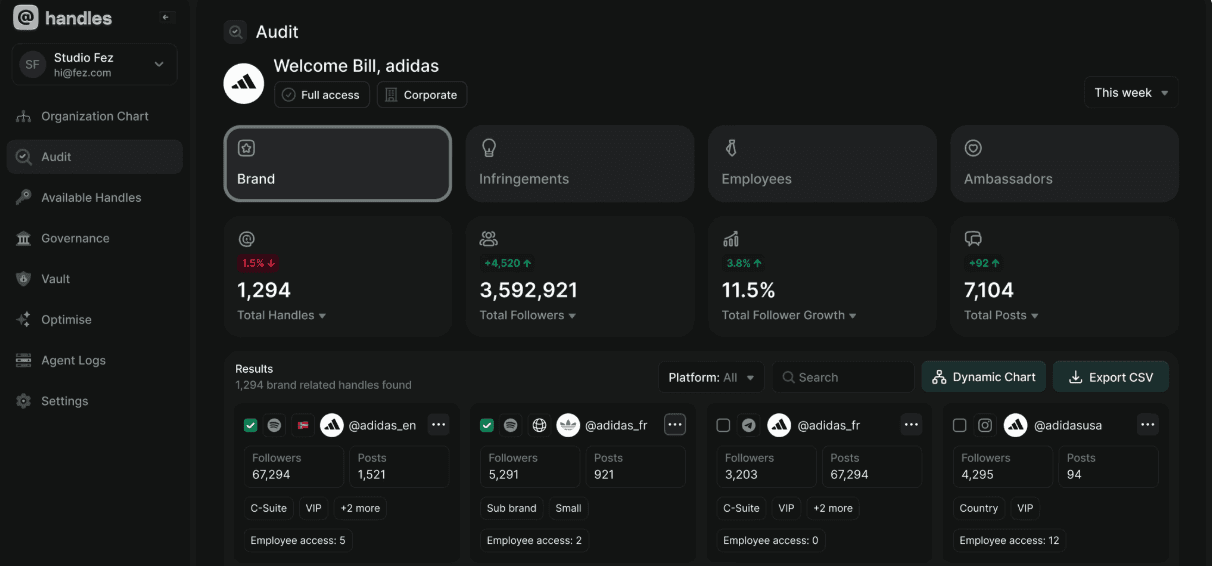Show +2 more tags on Telegram @adidas_fr card
Screen dimensions: 1212x566
(x=833, y=508)
